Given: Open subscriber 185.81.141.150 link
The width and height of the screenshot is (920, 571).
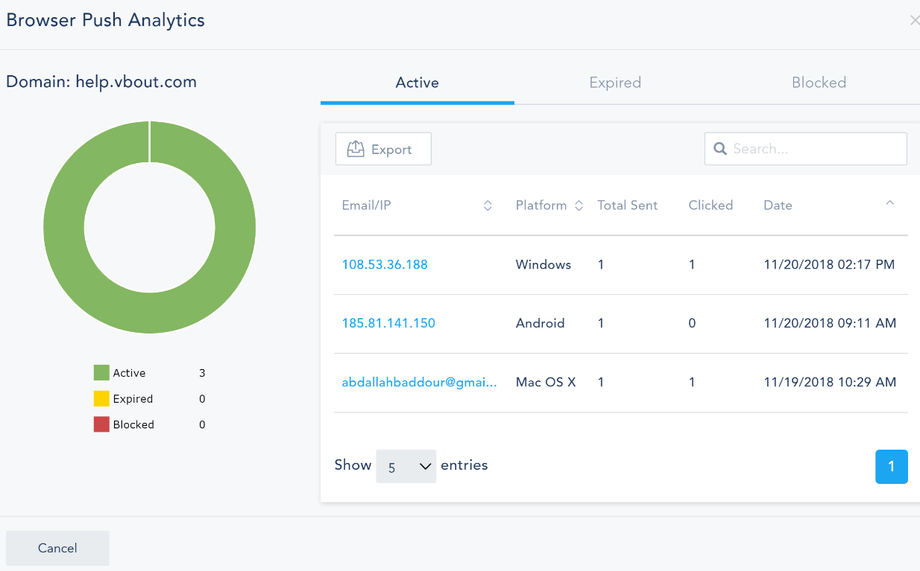Looking at the screenshot, I should tap(389, 323).
